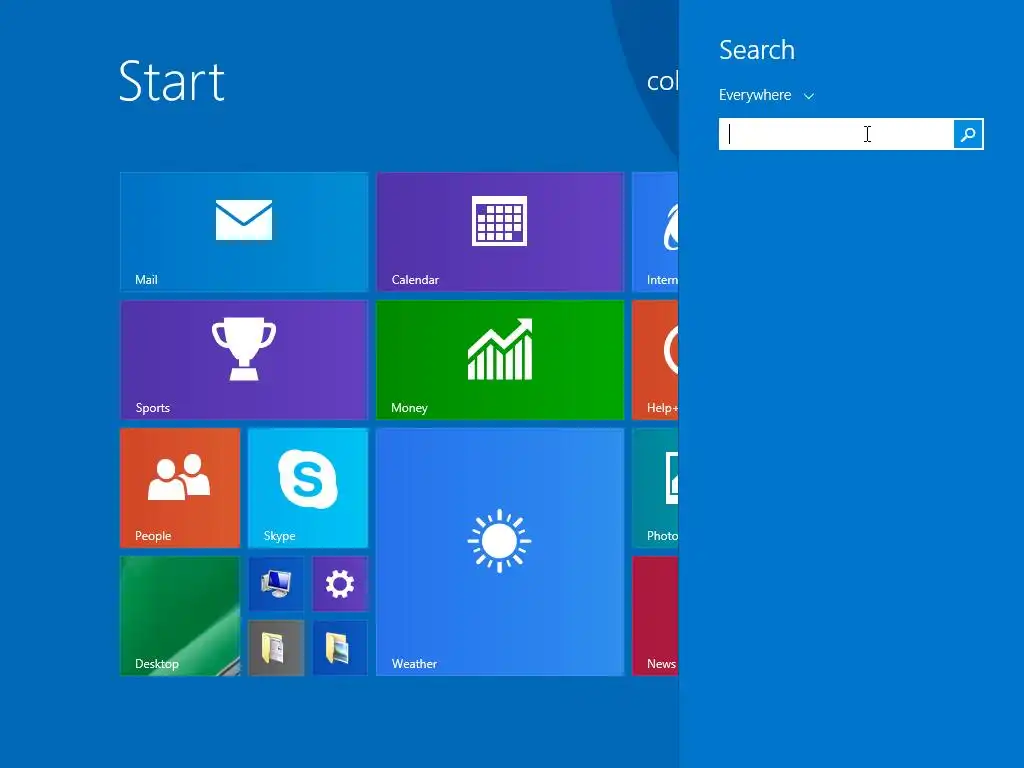Open the People tile

[180, 488]
